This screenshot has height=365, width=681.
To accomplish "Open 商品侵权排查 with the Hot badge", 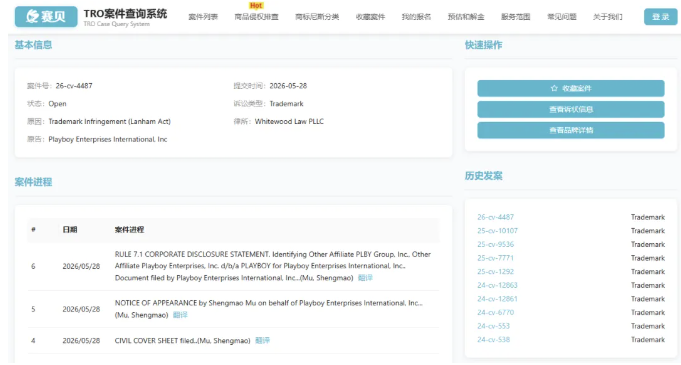I will point(256,17).
